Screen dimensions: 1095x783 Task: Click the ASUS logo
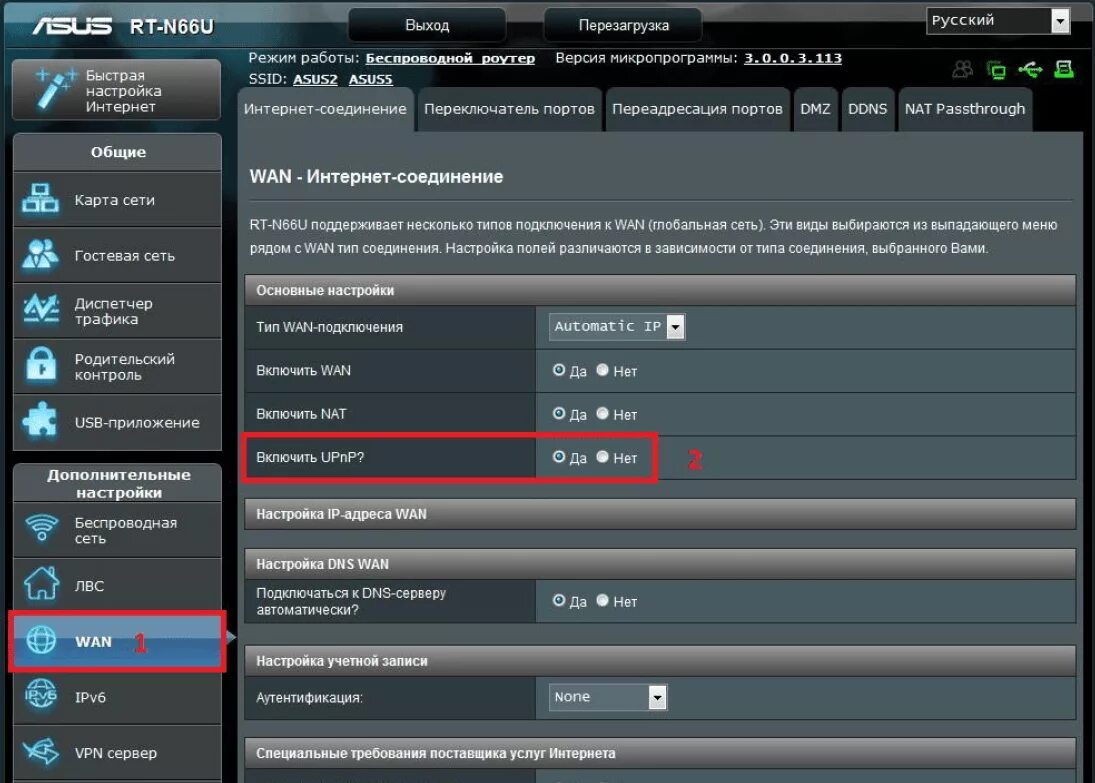[x=72, y=26]
